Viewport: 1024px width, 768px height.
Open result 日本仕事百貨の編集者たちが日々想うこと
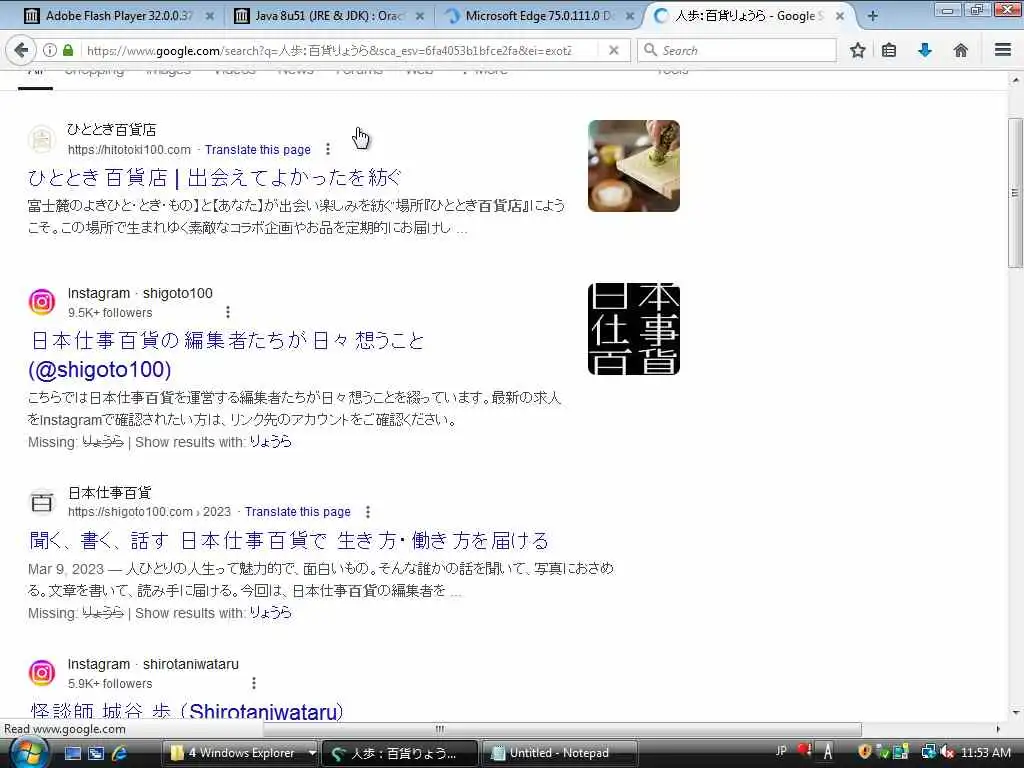pos(227,355)
